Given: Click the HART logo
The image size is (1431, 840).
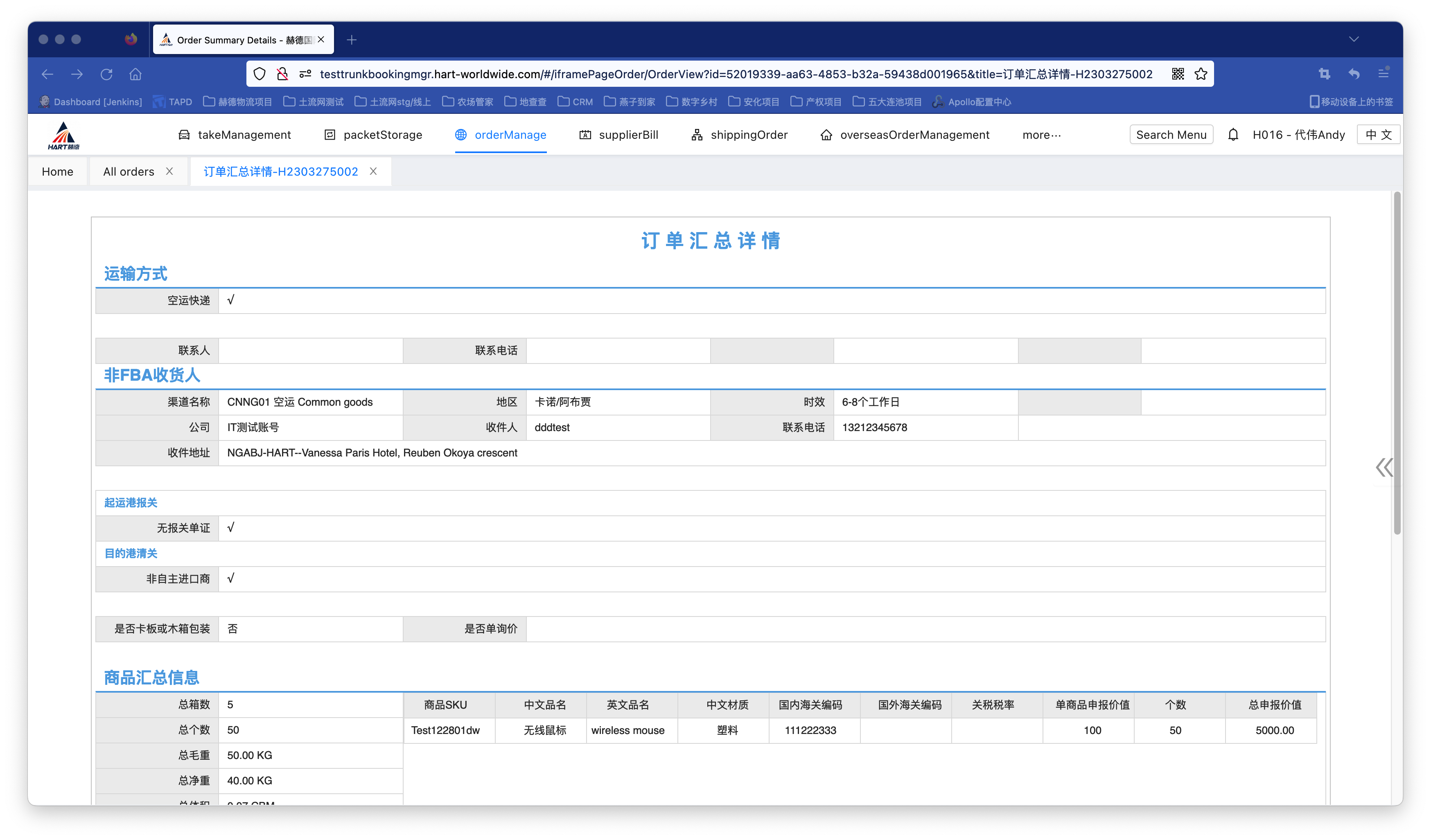Looking at the screenshot, I should [63, 136].
